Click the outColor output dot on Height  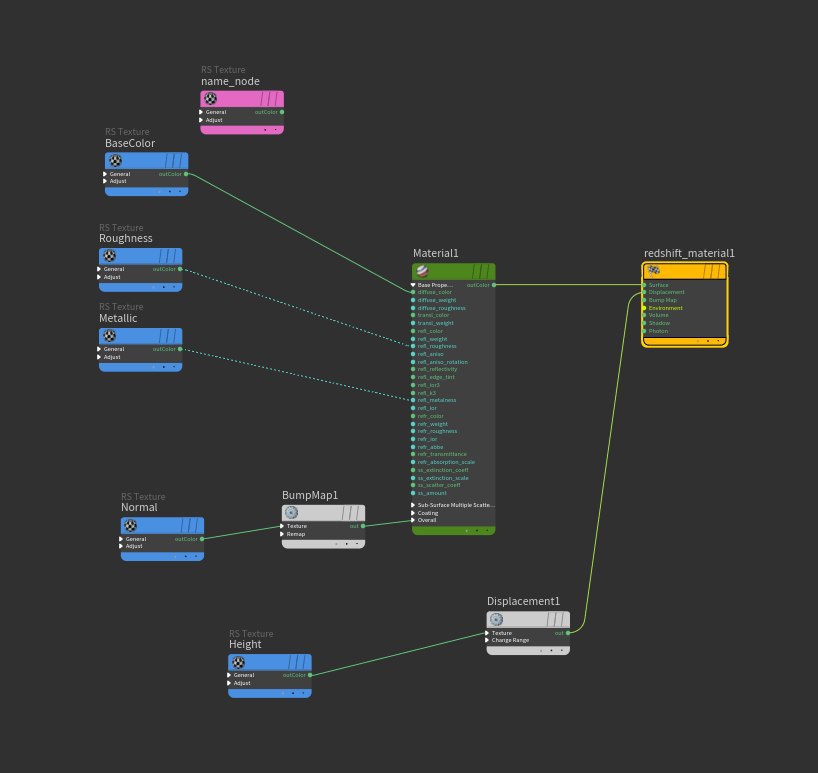(310, 675)
